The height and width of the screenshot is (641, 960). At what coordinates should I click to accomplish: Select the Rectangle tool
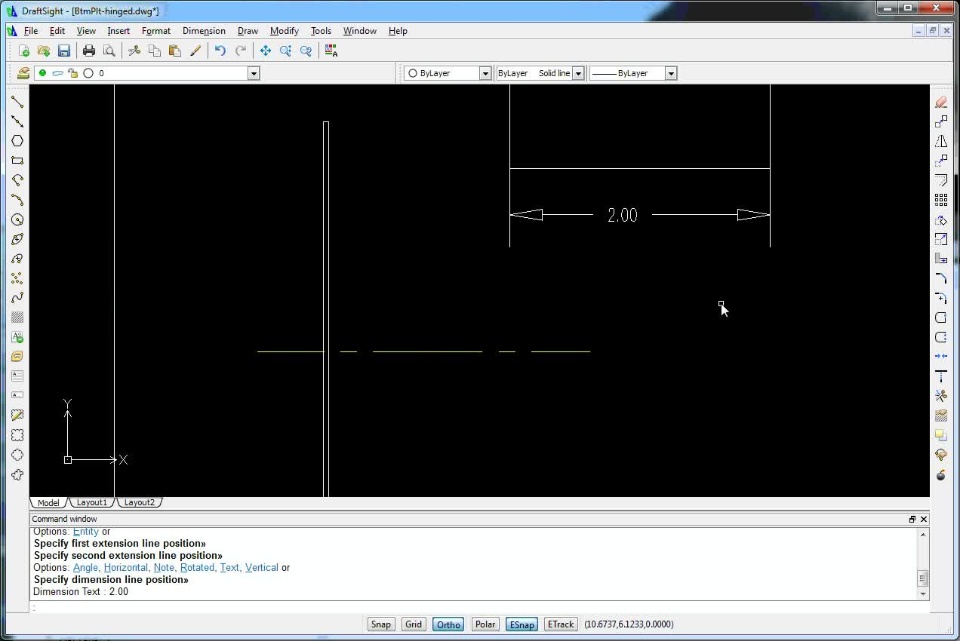(17, 160)
